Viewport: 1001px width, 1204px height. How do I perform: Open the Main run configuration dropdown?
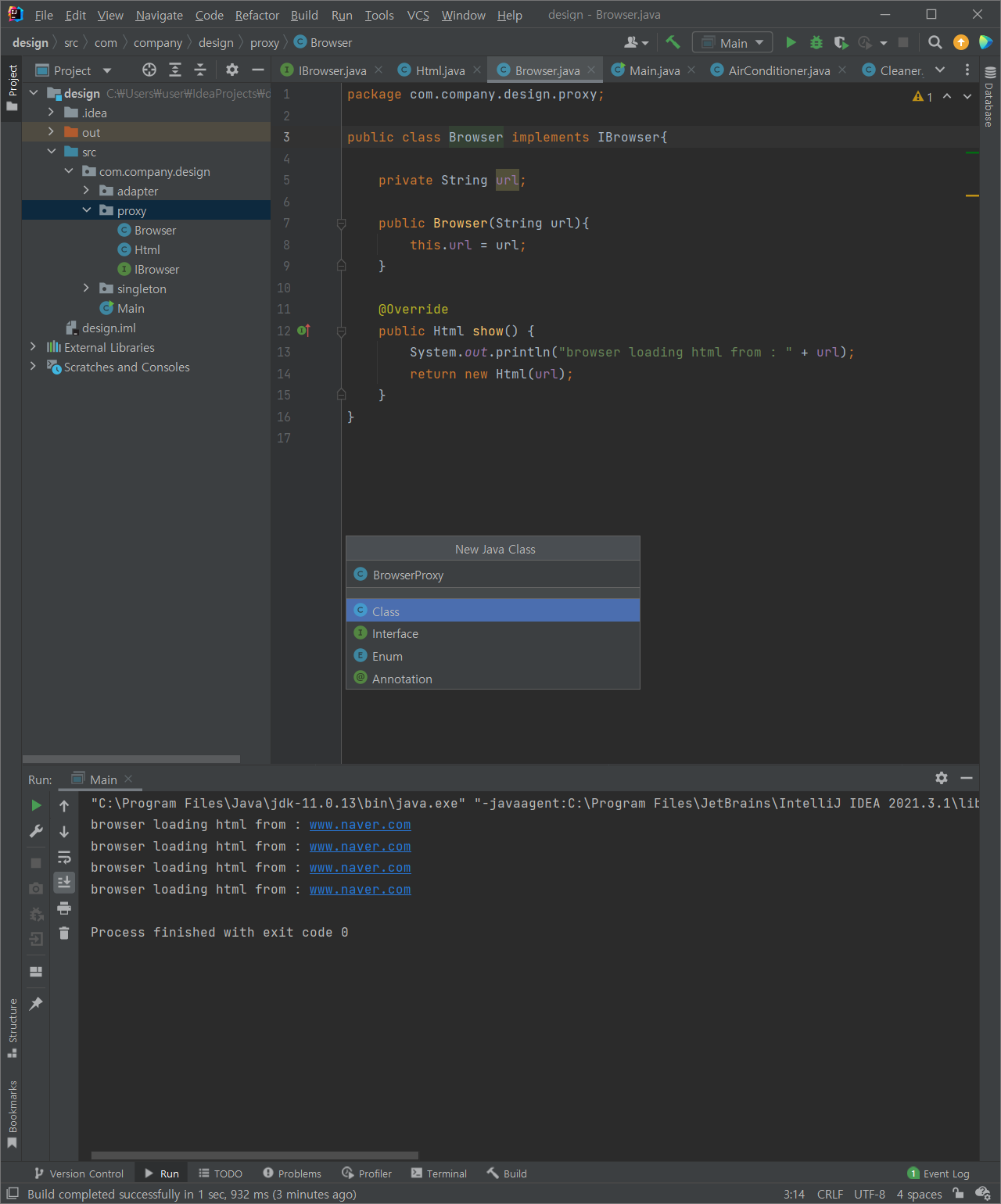(x=733, y=42)
